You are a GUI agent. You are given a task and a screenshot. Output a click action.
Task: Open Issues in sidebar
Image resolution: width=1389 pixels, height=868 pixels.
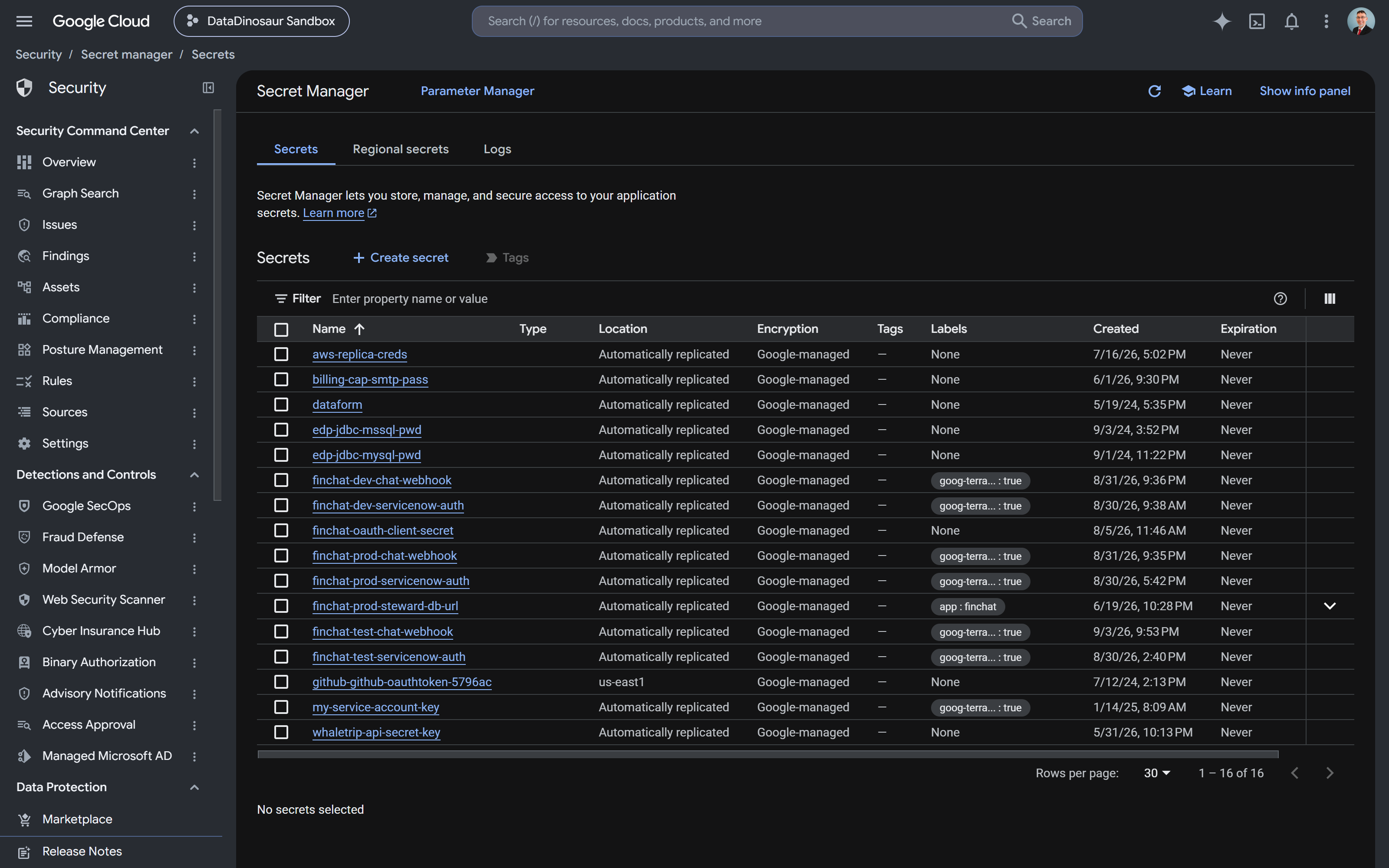59,224
